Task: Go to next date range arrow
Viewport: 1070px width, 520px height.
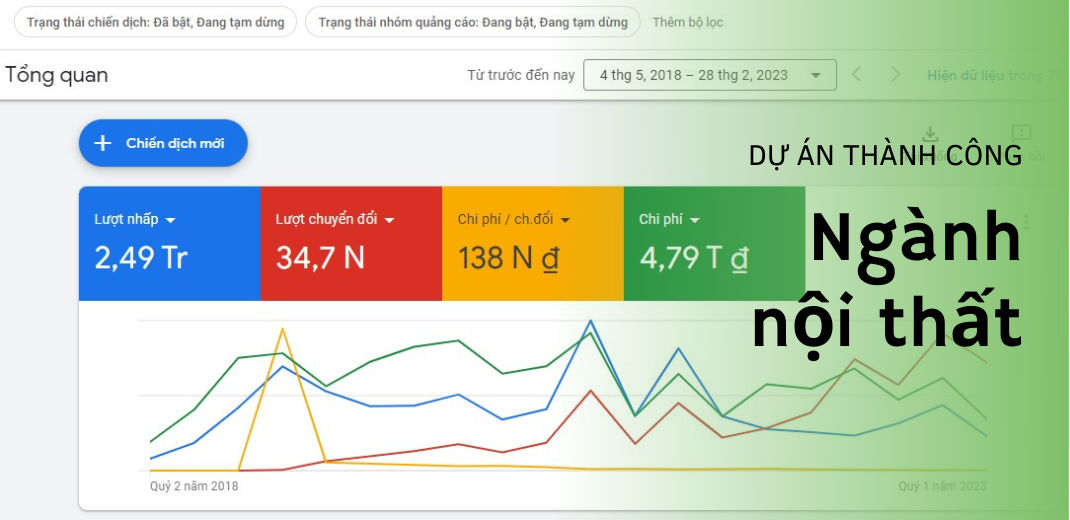Action: [x=896, y=74]
